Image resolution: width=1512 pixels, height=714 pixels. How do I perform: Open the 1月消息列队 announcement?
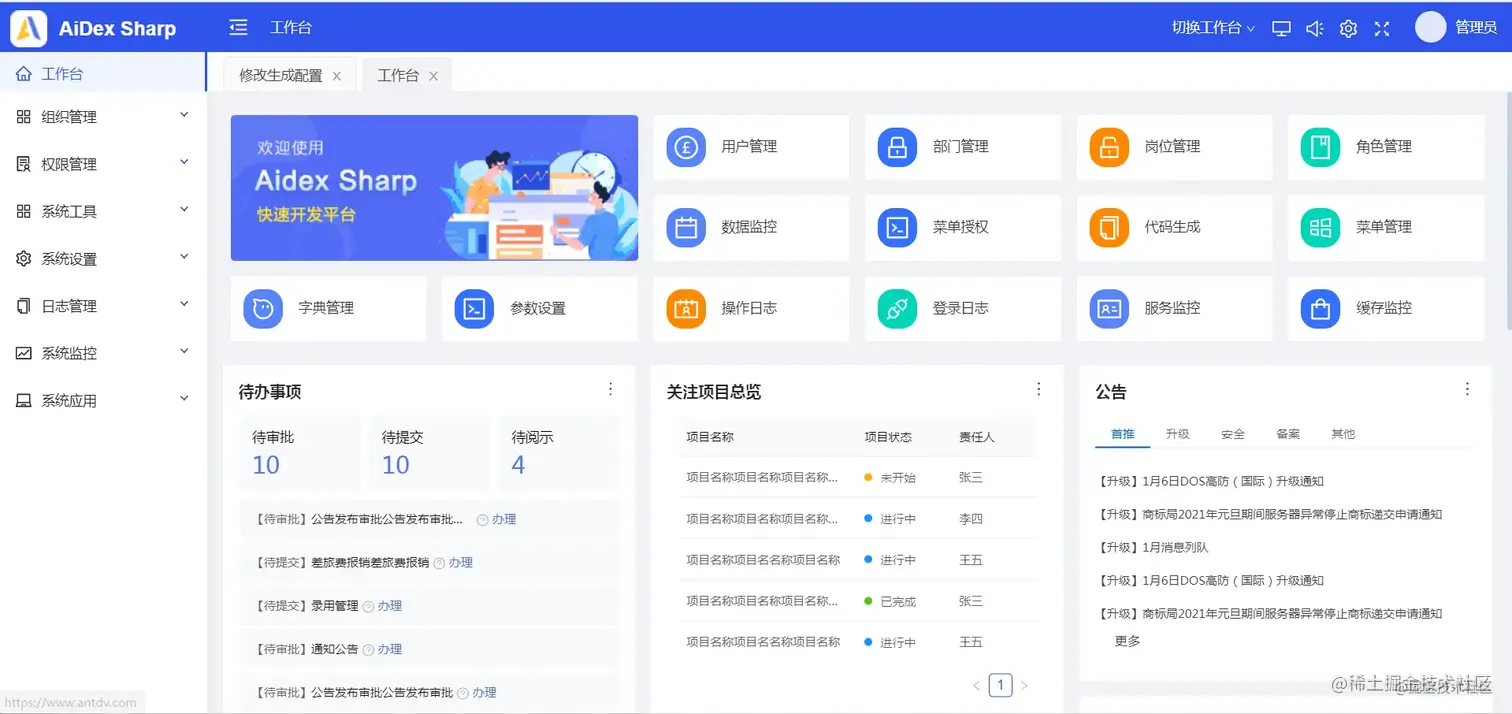(1153, 548)
